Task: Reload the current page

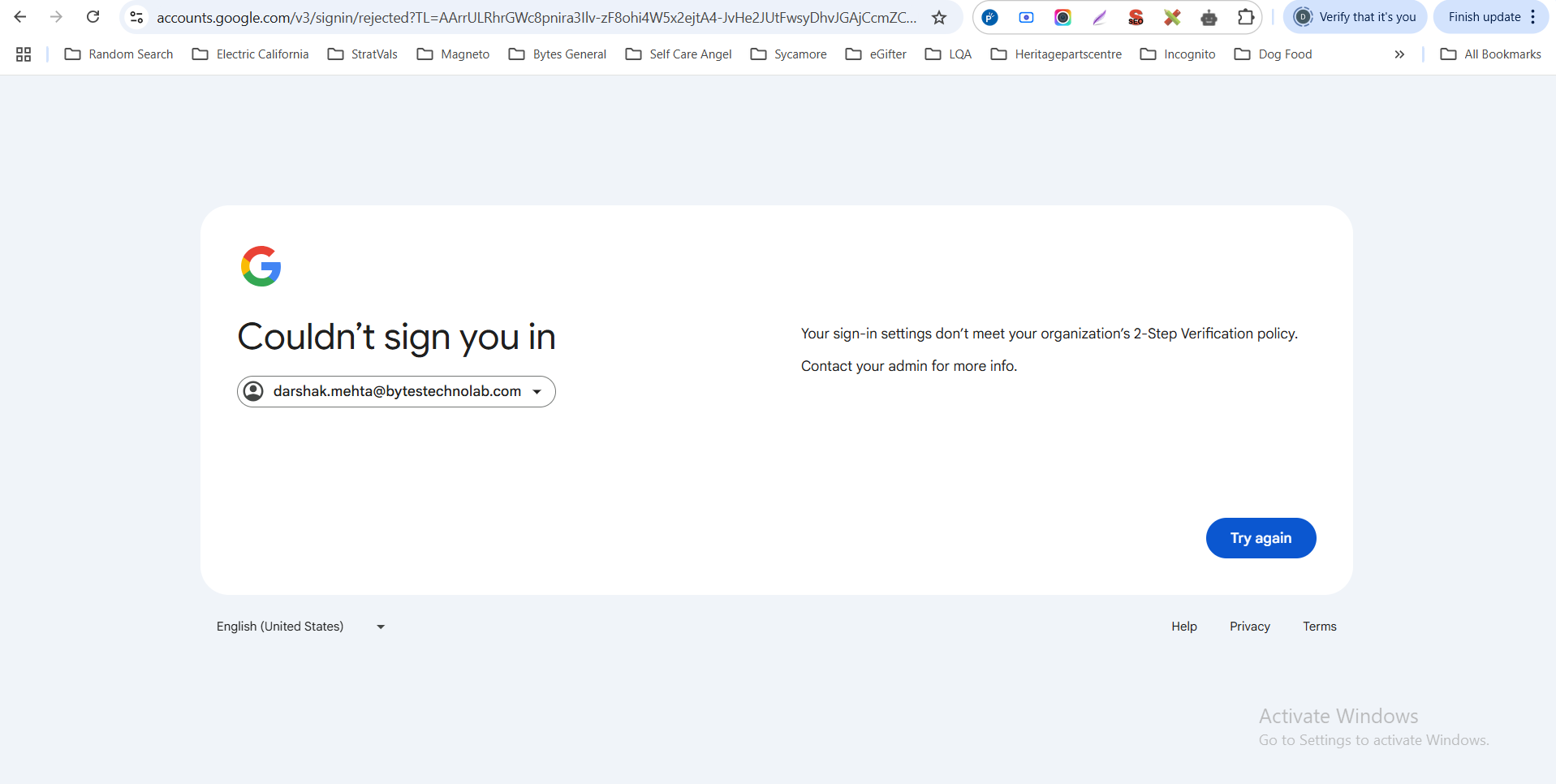Action: (93, 17)
